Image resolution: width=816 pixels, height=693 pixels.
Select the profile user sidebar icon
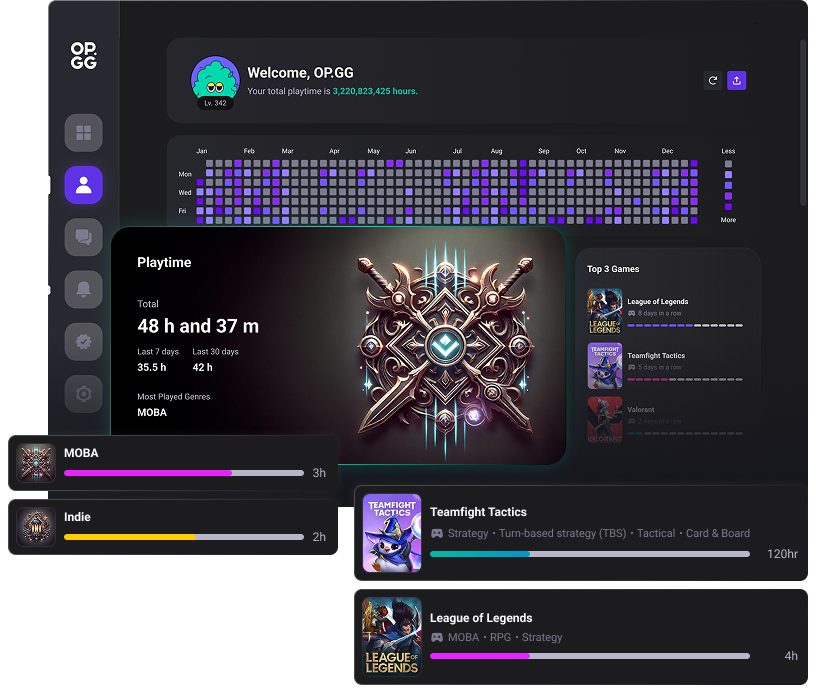(83, 185)
